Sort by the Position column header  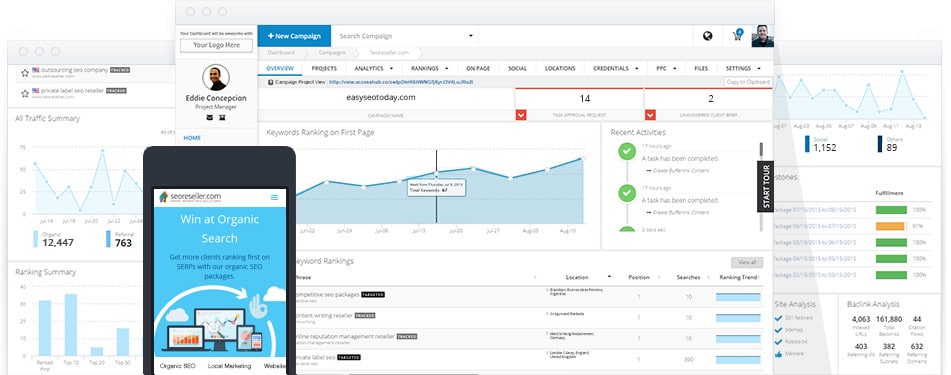click(x=639, y=277)
